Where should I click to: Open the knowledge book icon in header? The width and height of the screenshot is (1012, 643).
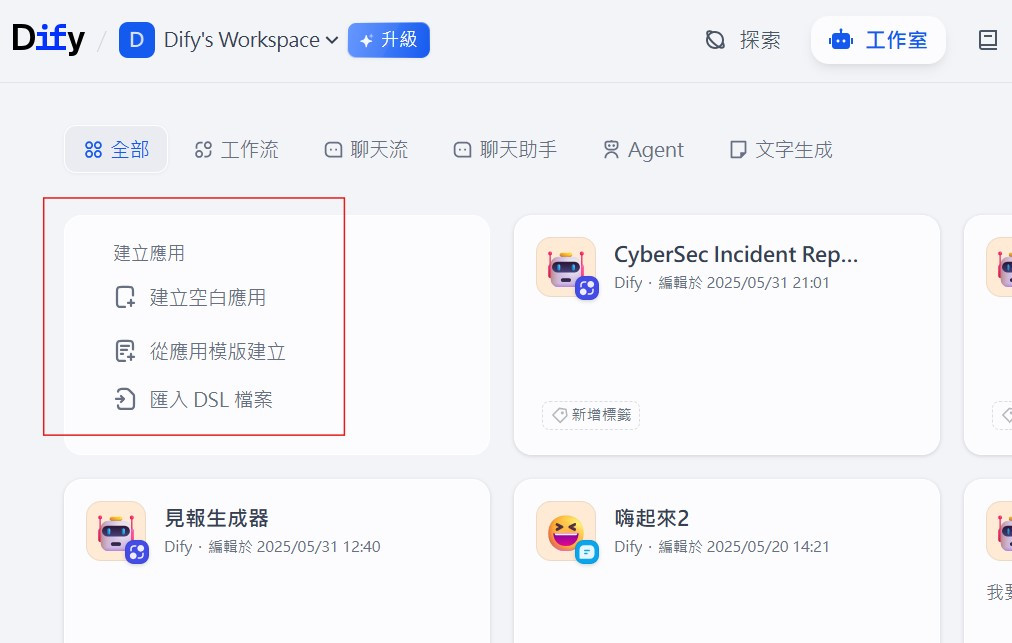click(x=987, y=40)
